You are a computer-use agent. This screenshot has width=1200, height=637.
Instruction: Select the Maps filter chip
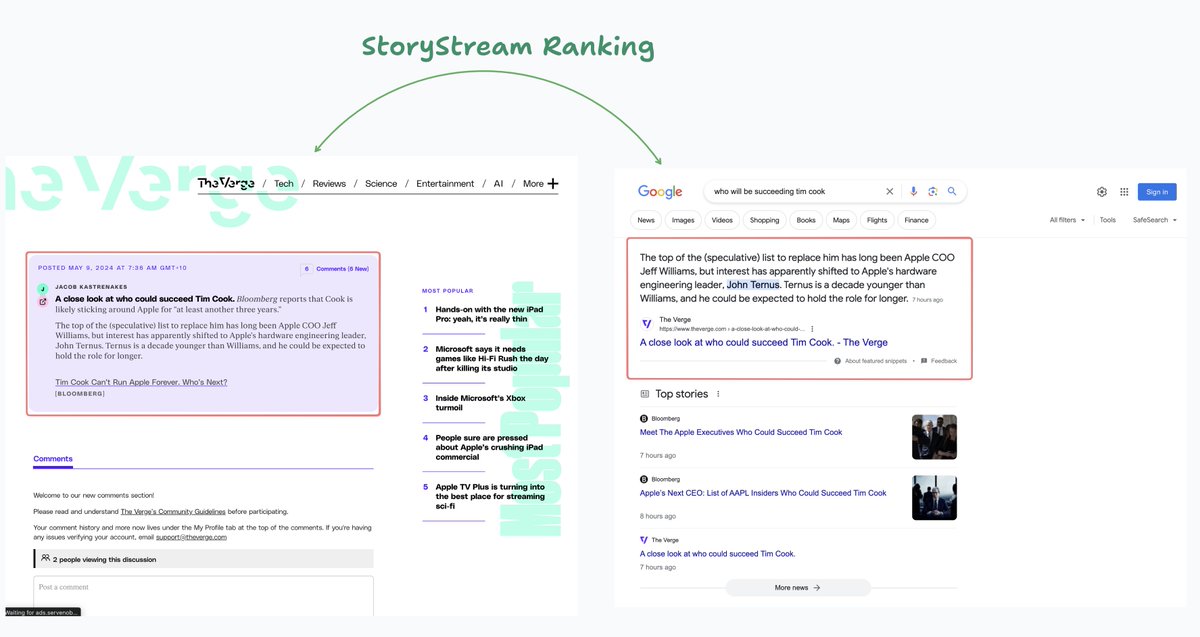(841, 220)
